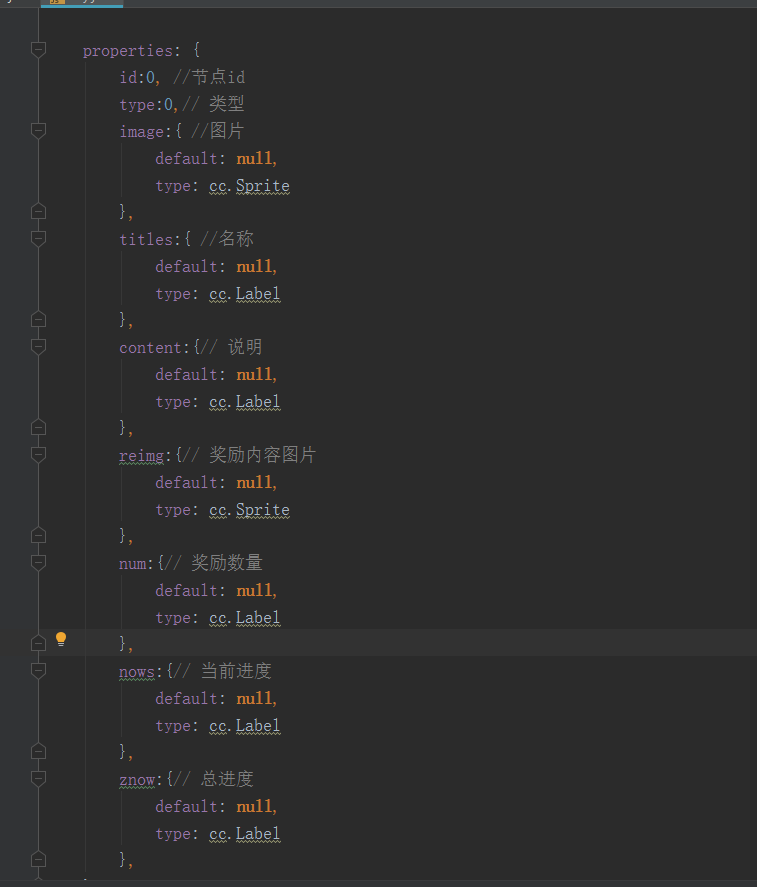
Task: Click the 'titles' property key
Action: (x=146, y=239)
